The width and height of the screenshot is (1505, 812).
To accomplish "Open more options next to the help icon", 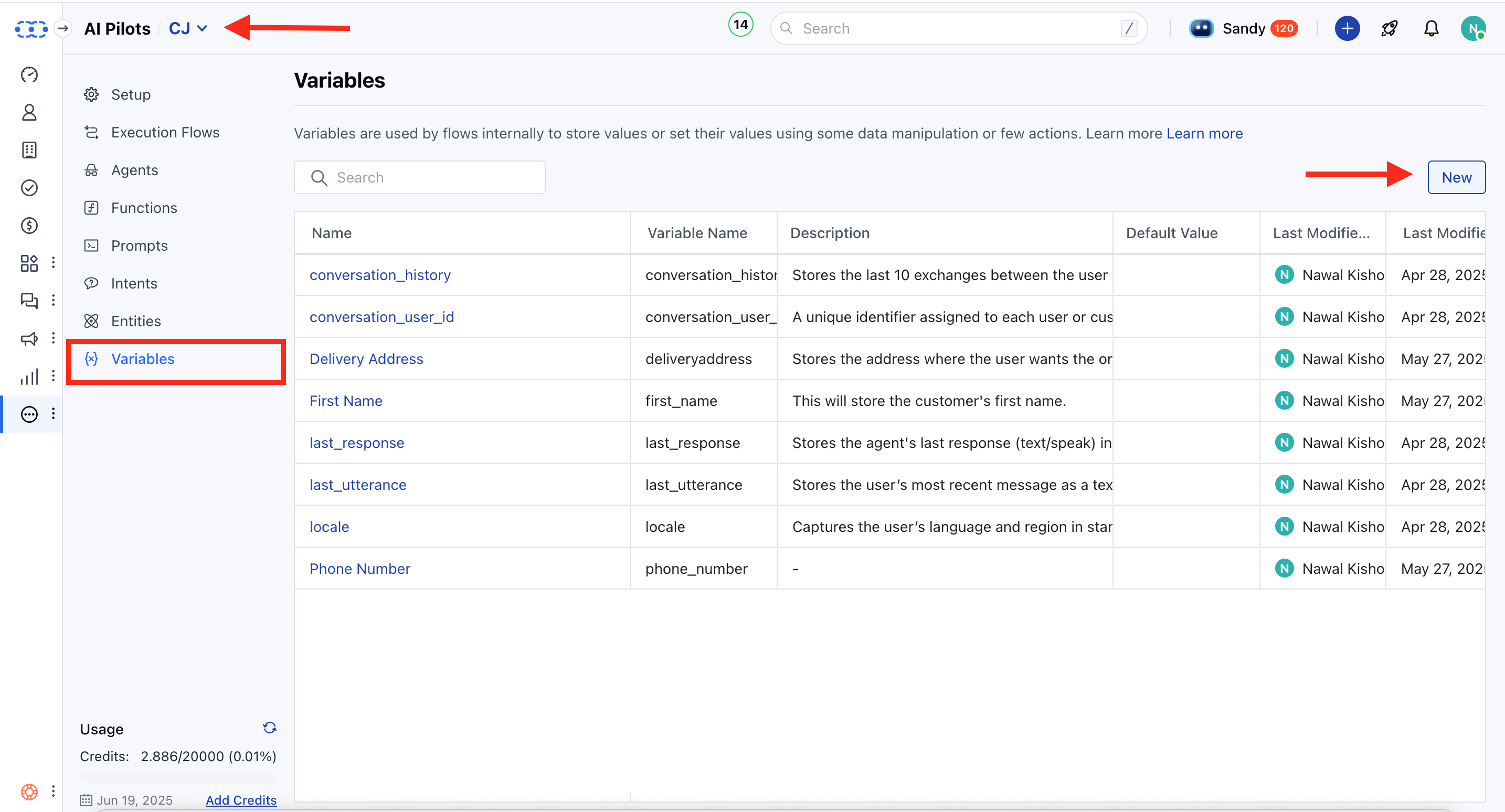I will click(53, 791).
